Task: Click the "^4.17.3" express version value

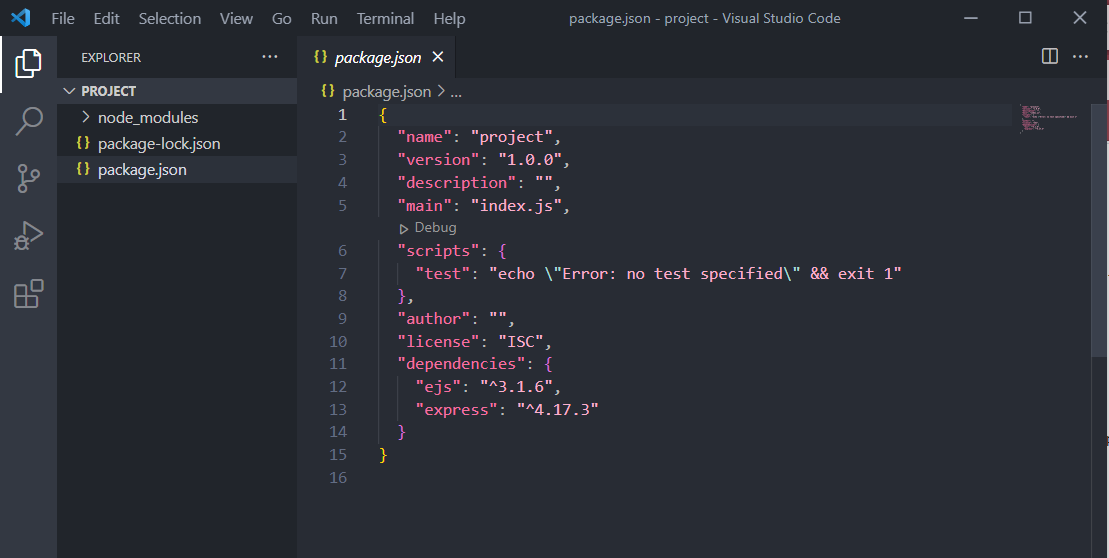Action: [x=557, y=409]
